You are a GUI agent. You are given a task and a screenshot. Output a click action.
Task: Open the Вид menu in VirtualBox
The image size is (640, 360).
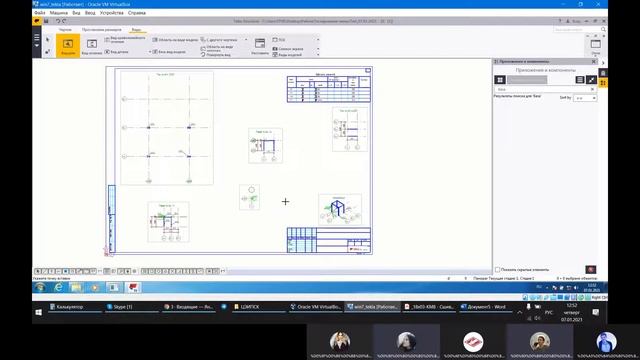[x=76, y=13]
